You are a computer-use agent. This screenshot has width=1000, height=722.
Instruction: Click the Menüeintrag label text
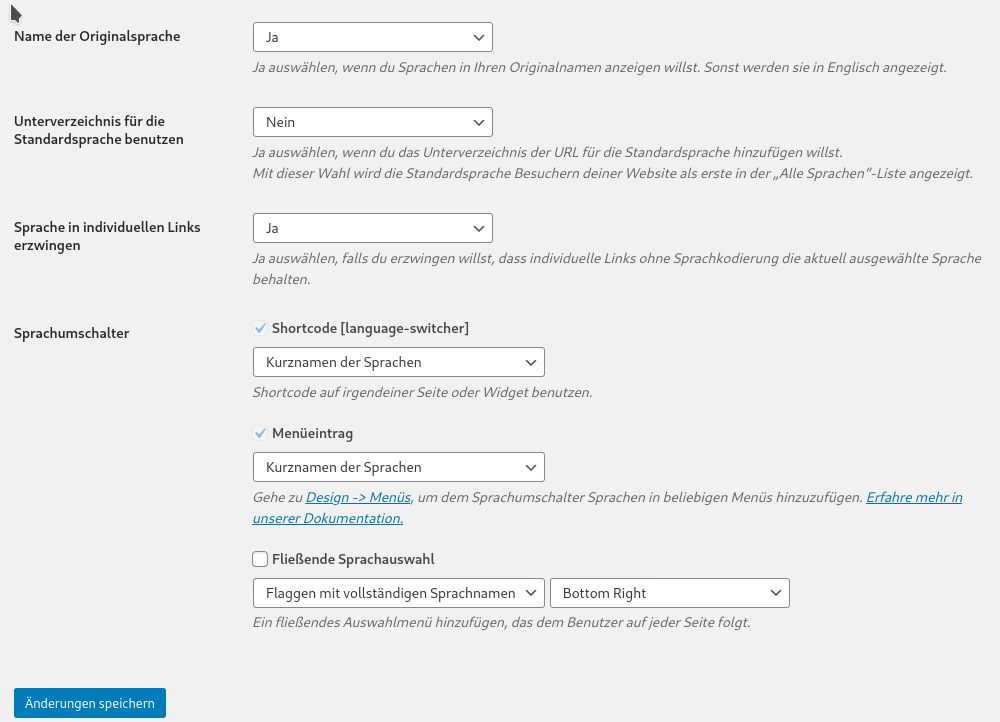pyautogui.click(x=312, y=434)
